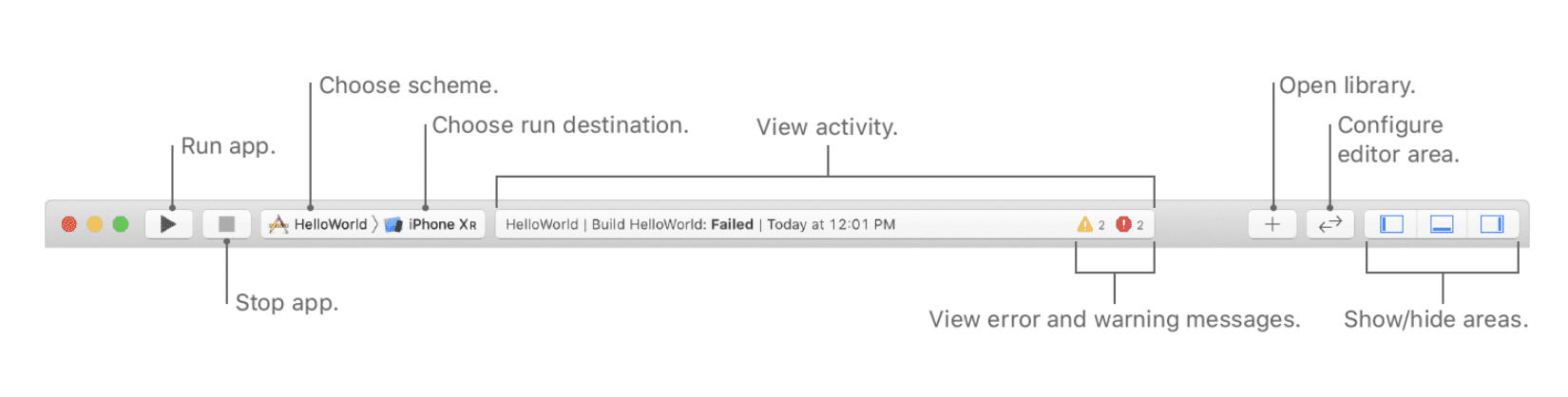This screenshot has width=1568, height=397.
Task: Click the red error badge icon
Action: pyautogui.click(x=1123, y=224)
